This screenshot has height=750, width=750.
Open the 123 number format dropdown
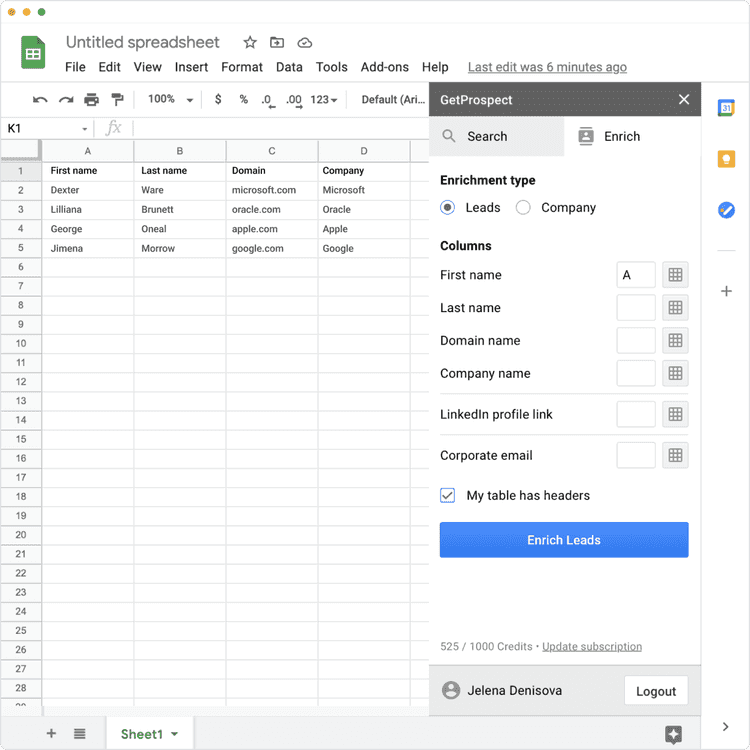[x=324, y=99]
